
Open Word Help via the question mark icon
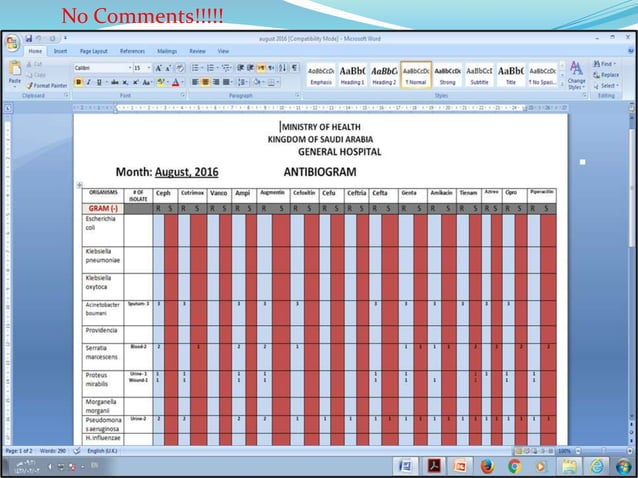click(631, 51)
